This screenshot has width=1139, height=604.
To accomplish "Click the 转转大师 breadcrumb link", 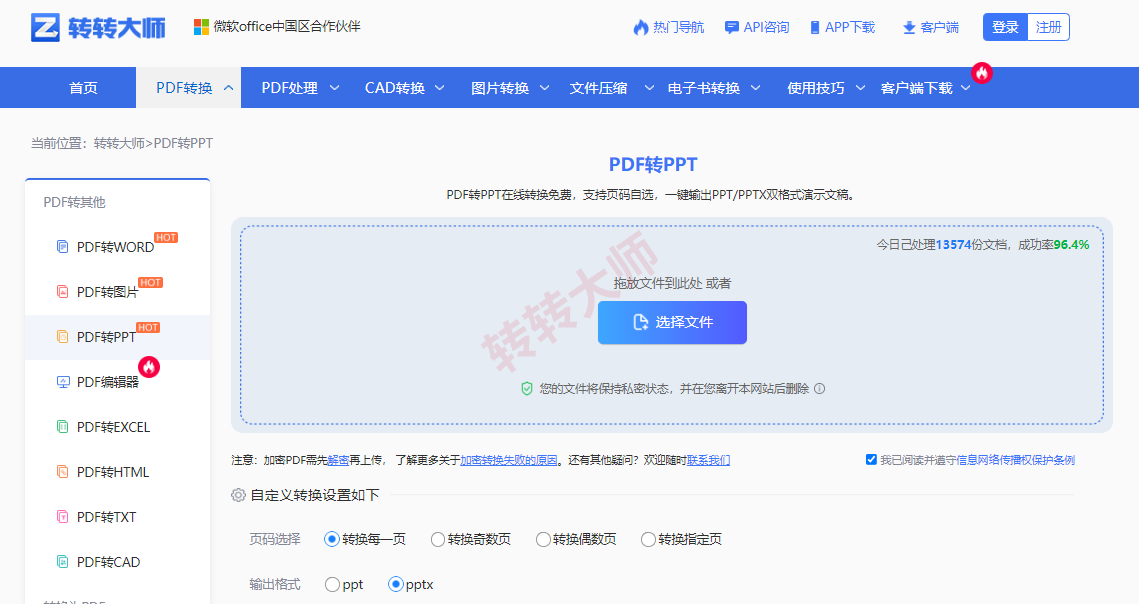I will pyautogui.click(x=119, y=143).
